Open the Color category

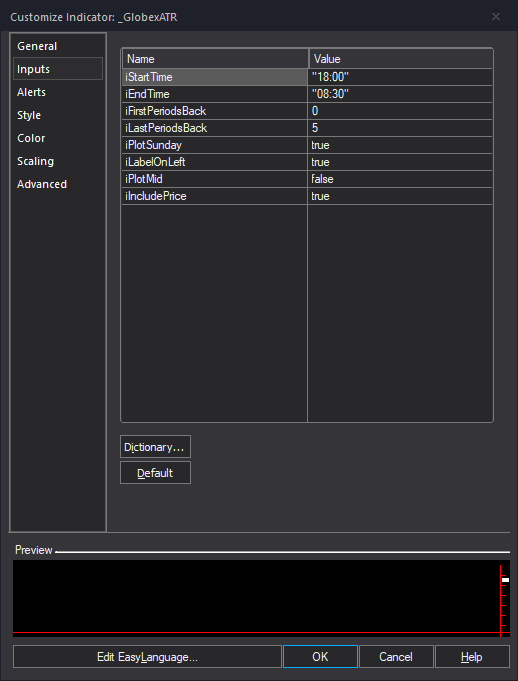click(31, 138)
